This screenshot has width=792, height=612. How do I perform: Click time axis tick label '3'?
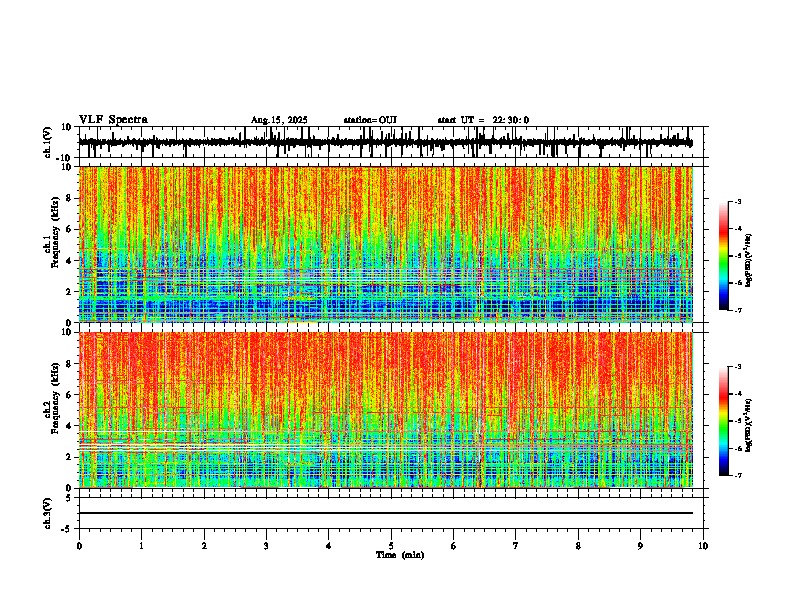click(x=266, y=546)
